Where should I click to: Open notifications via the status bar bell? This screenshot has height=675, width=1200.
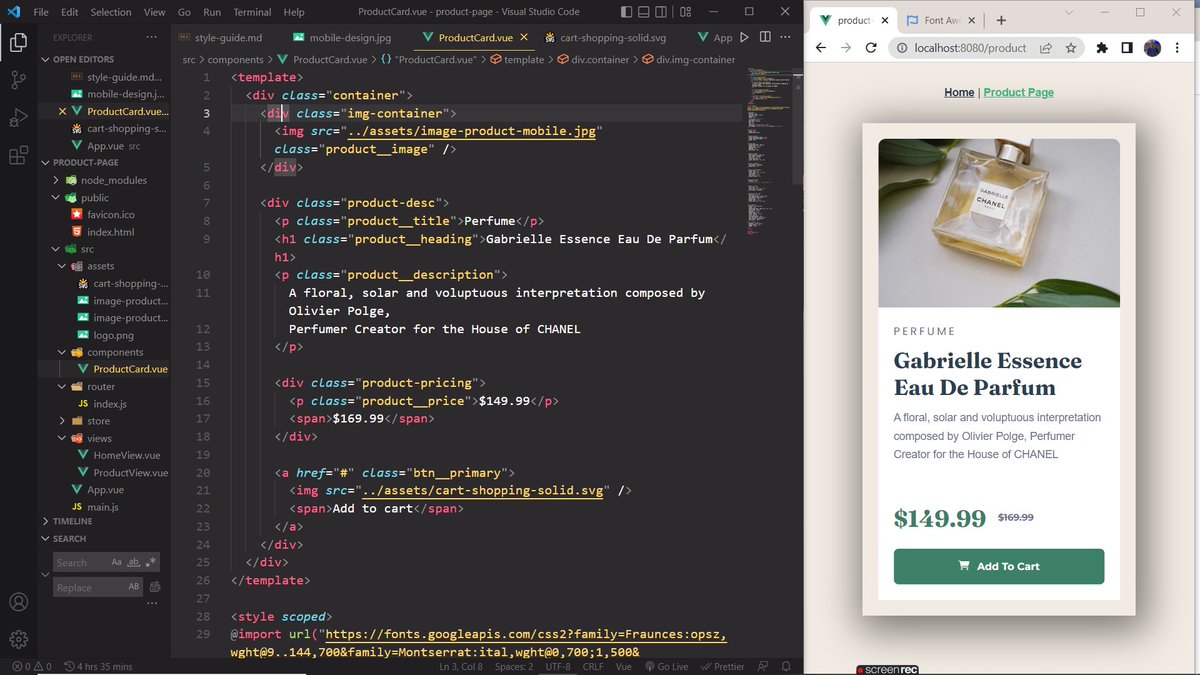pyautogui.click(x=786, y=666)
